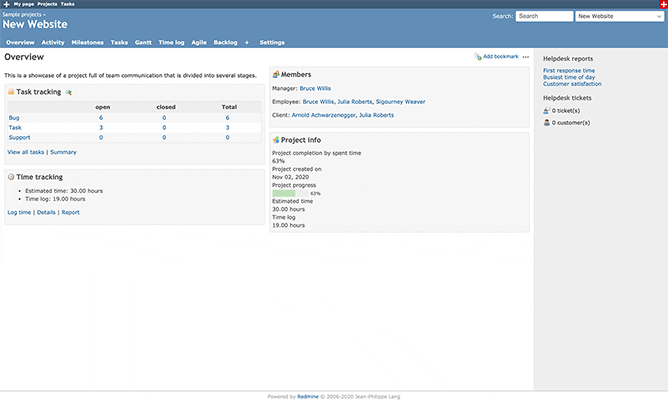Click the project progress bar

[x=290, y=193]
